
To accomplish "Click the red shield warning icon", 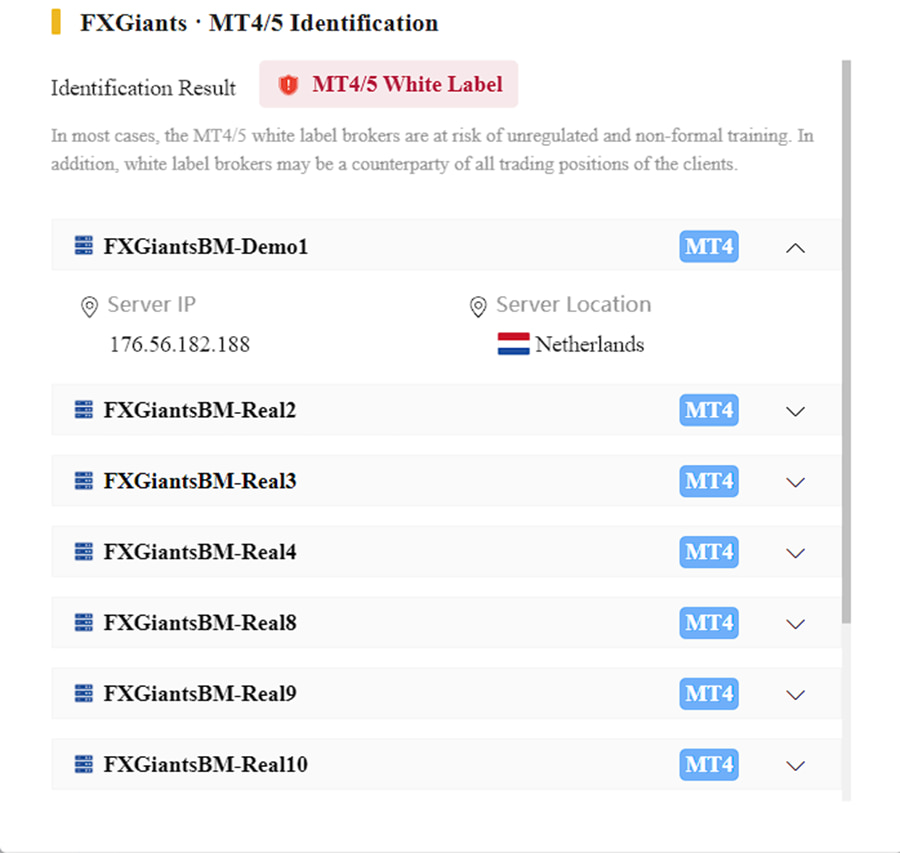I will pos(288,85).
